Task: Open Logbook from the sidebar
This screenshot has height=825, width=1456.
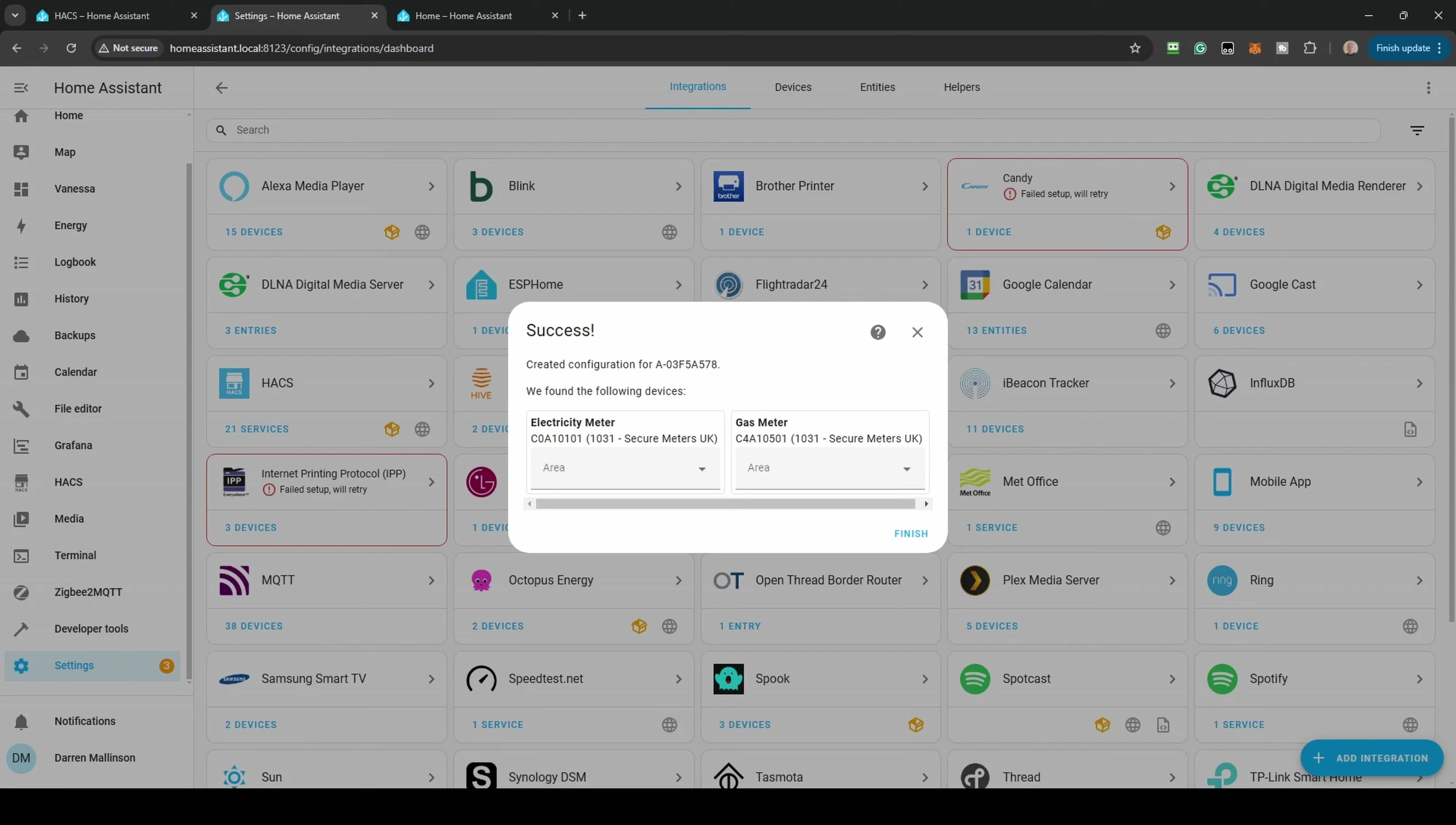Action: pos(92,262)
